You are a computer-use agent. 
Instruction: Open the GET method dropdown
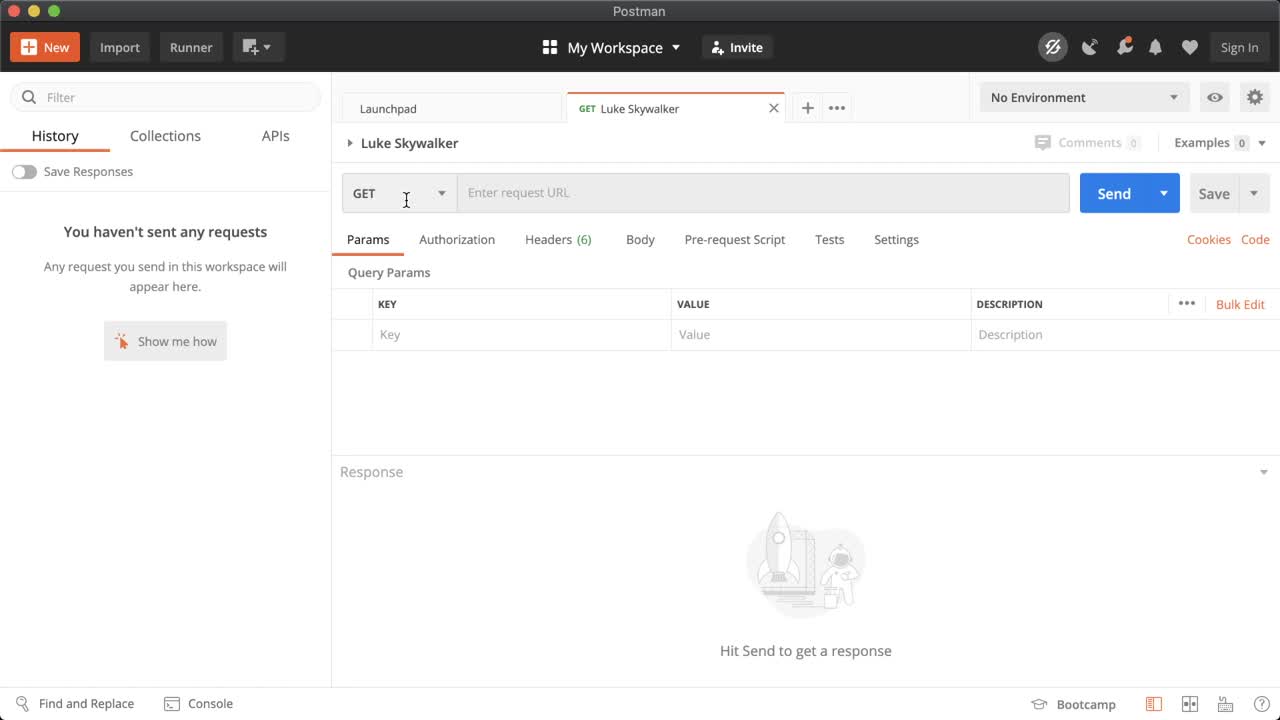tap(399, 193)
